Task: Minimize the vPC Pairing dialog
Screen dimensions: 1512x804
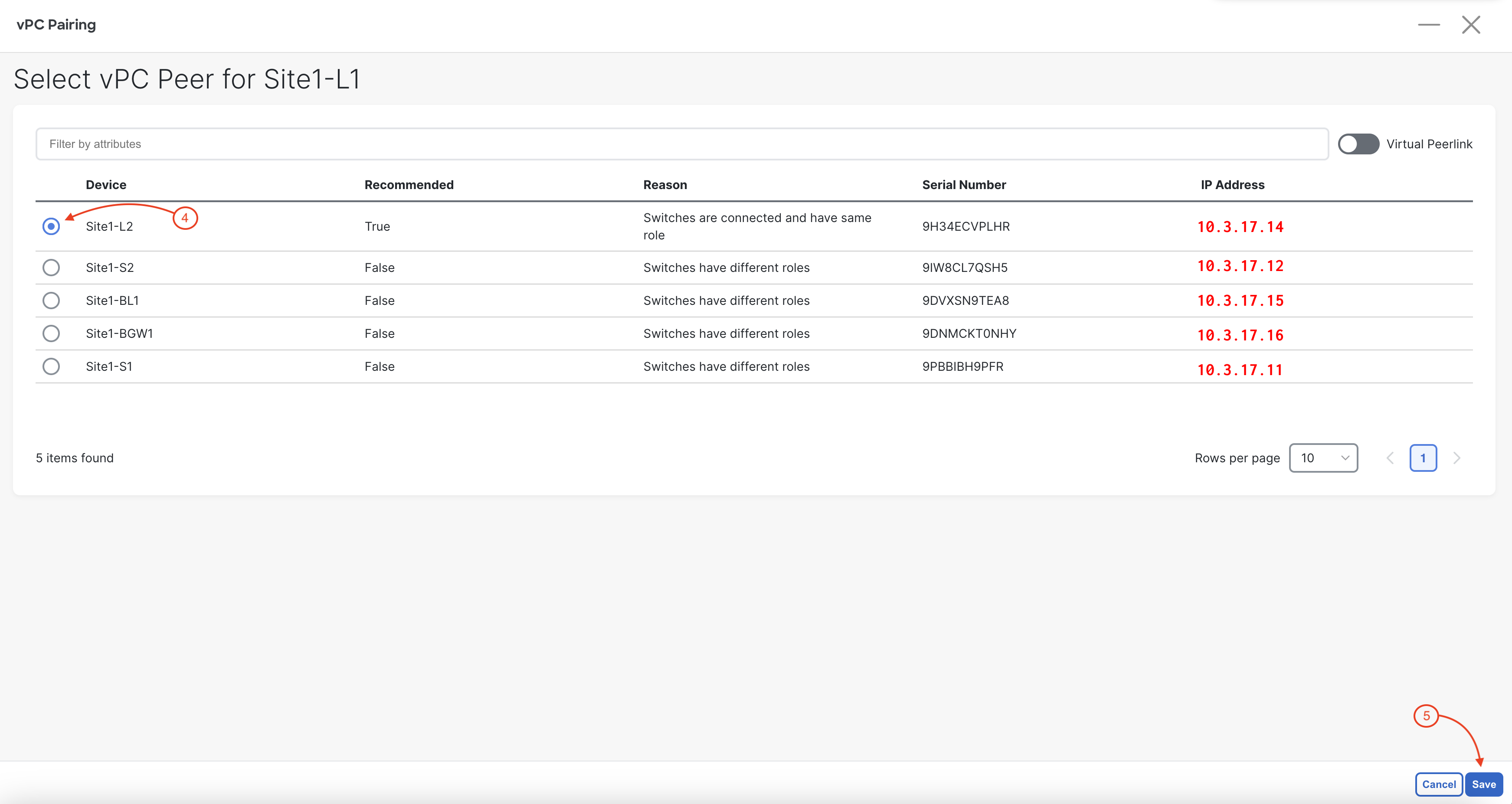Action: coord(1429,25)
